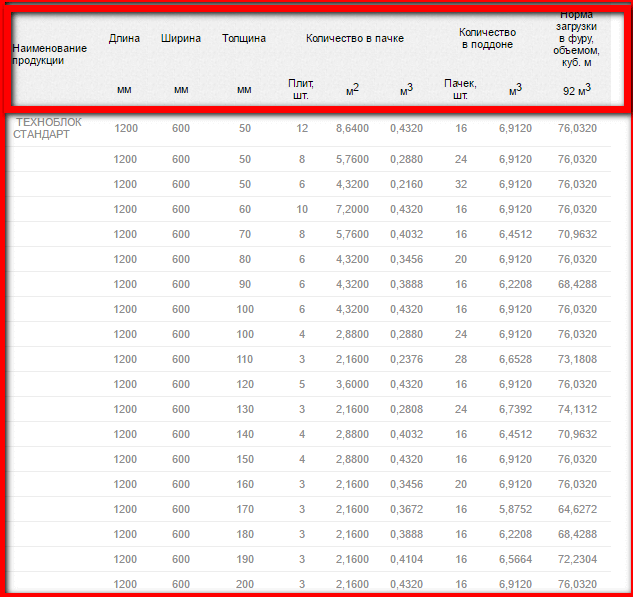Screen dimensions: 633x597
Task: Click the Плит, шт. subheader
Action: pos(301,89)
